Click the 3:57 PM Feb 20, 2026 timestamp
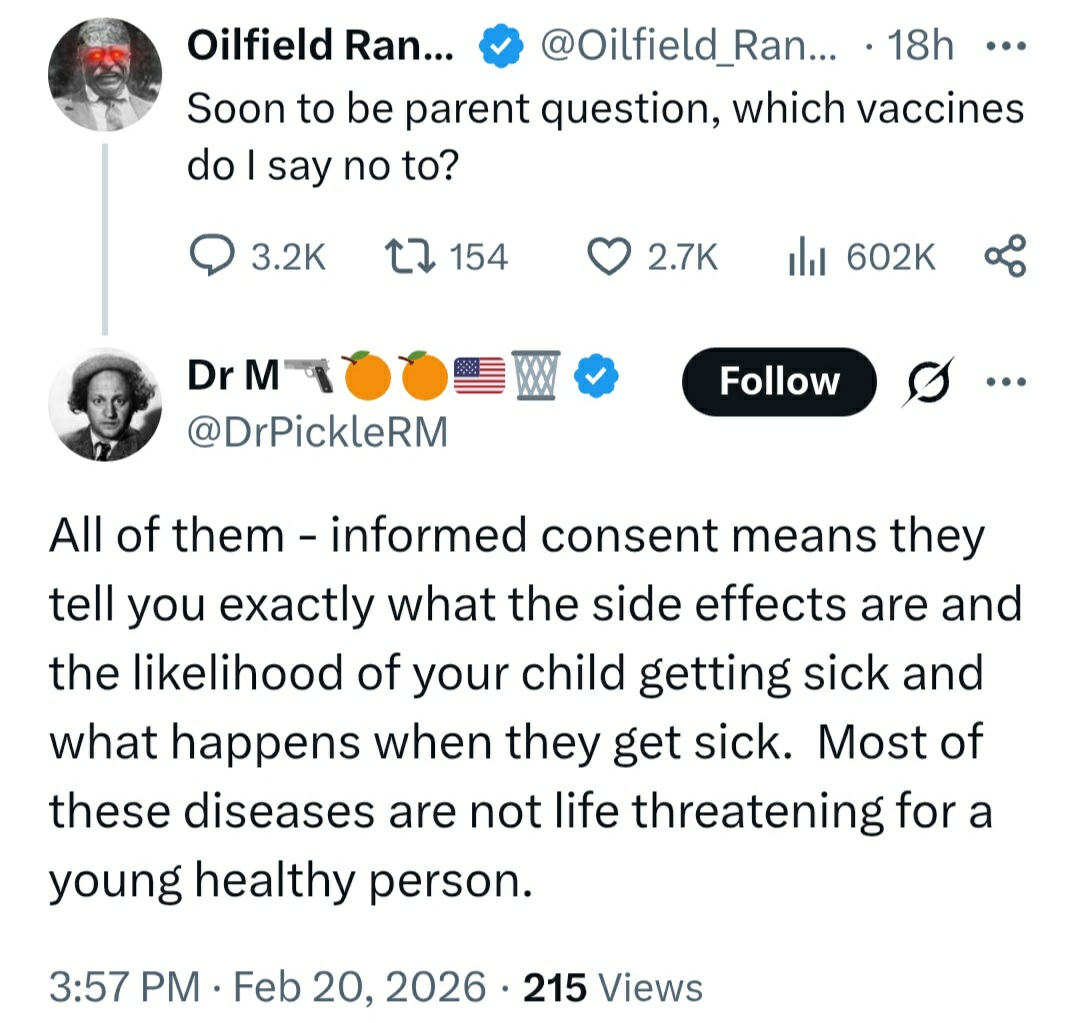 tap(266, 987)
